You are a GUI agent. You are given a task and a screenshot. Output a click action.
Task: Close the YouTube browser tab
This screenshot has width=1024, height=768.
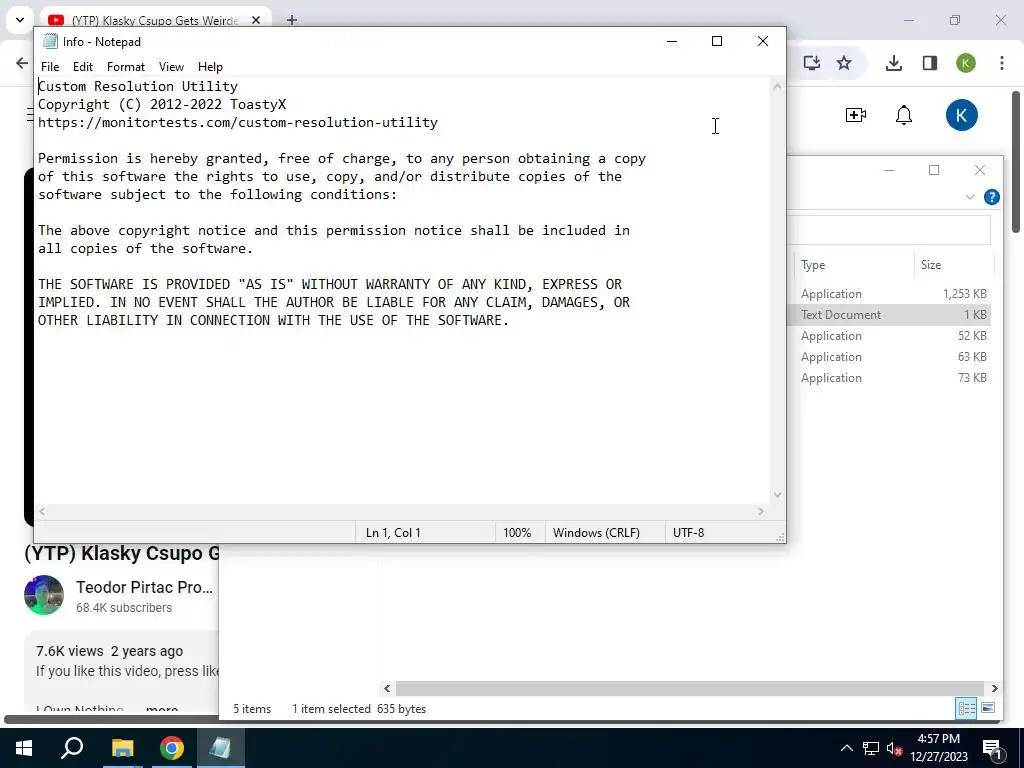(256, 20)
